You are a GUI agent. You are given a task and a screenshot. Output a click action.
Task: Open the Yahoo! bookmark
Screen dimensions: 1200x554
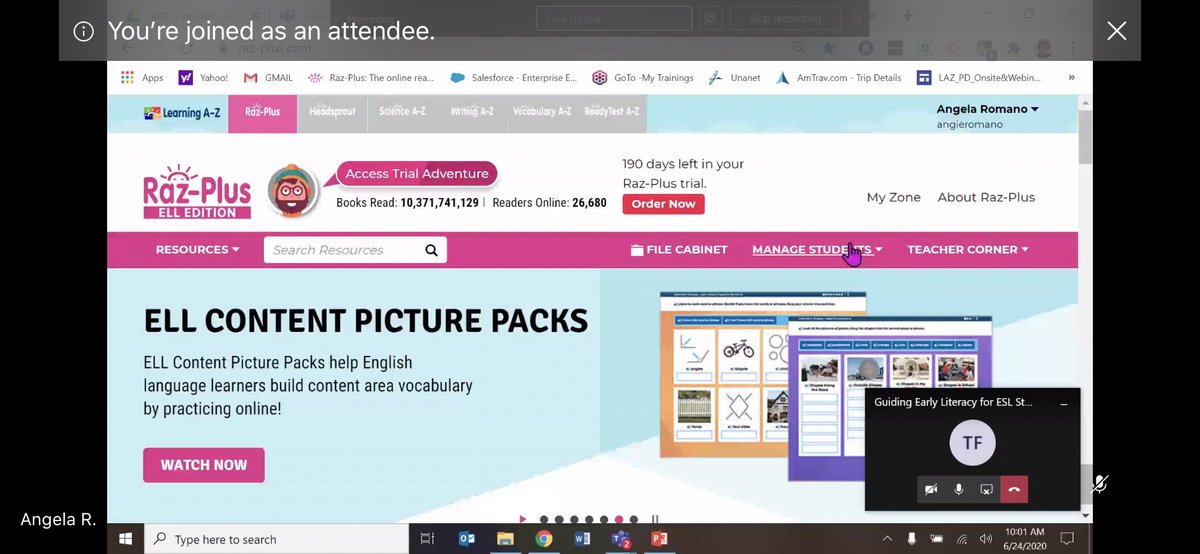[x=203, y=77]
